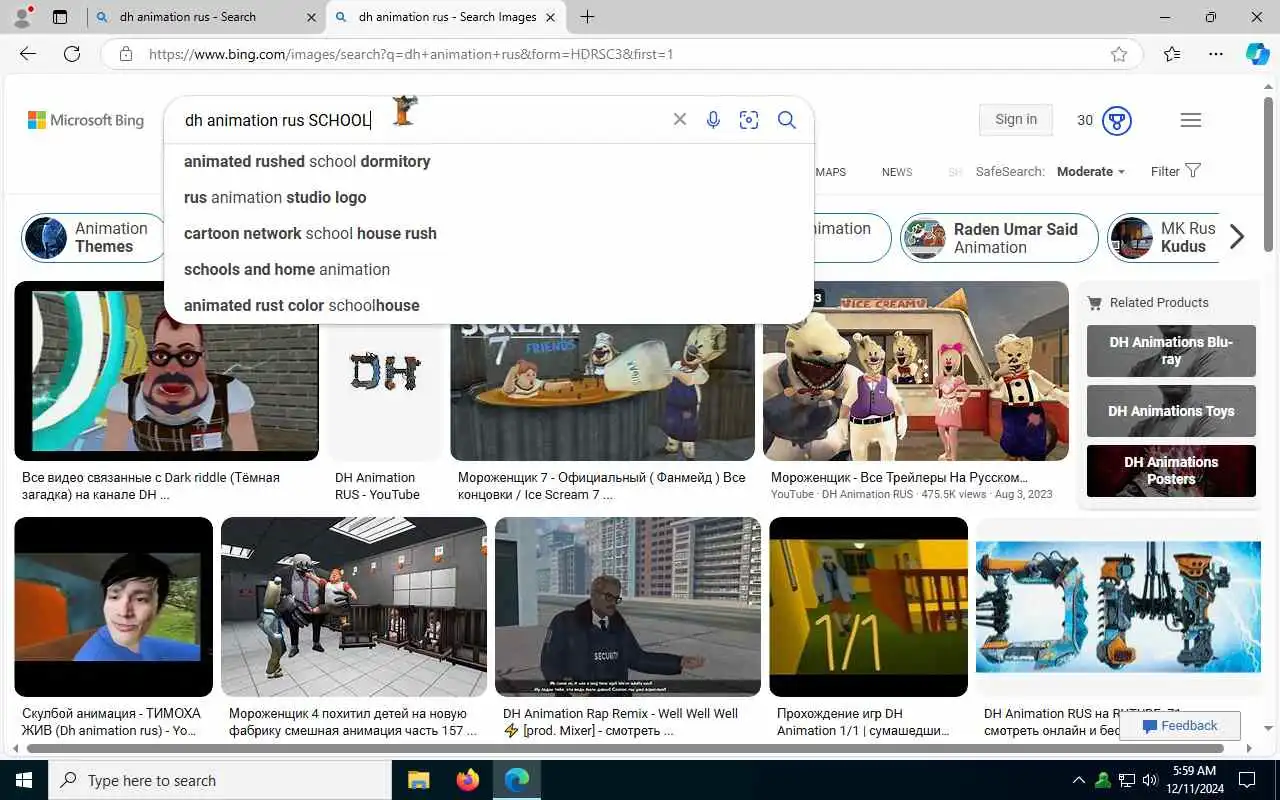Screen dimensions: 1280x800
Task: Click the browser address bar
Action: pos(620,54)
